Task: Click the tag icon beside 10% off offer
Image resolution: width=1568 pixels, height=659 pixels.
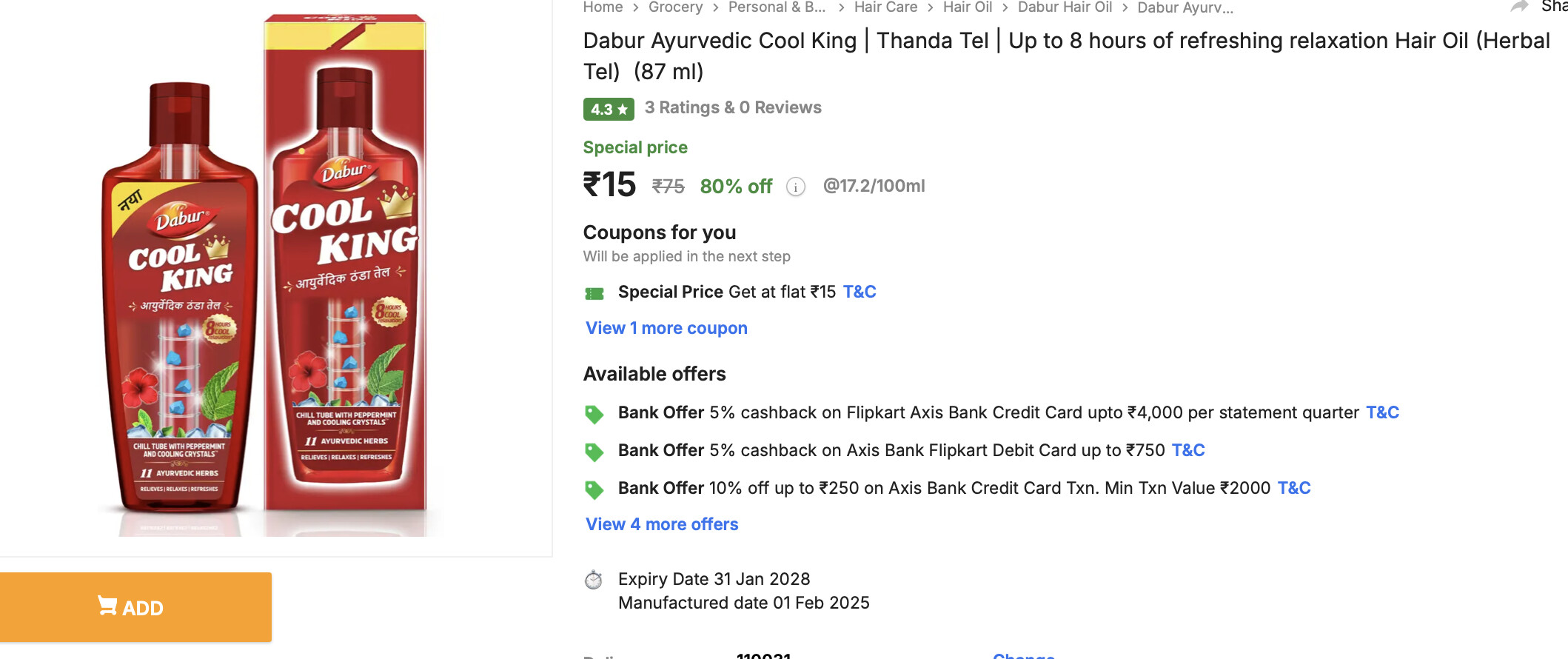Action: 594,489
